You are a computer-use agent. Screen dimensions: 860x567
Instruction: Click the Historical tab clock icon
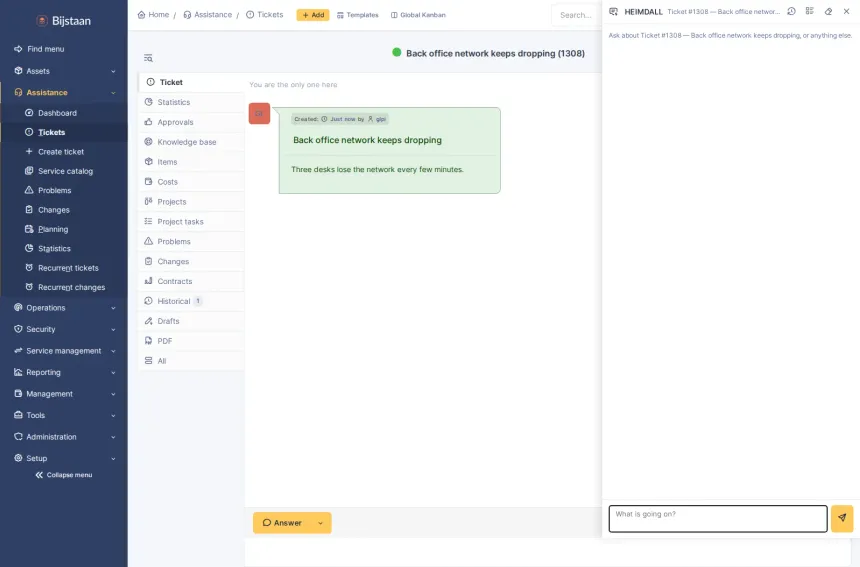point(148,301)
